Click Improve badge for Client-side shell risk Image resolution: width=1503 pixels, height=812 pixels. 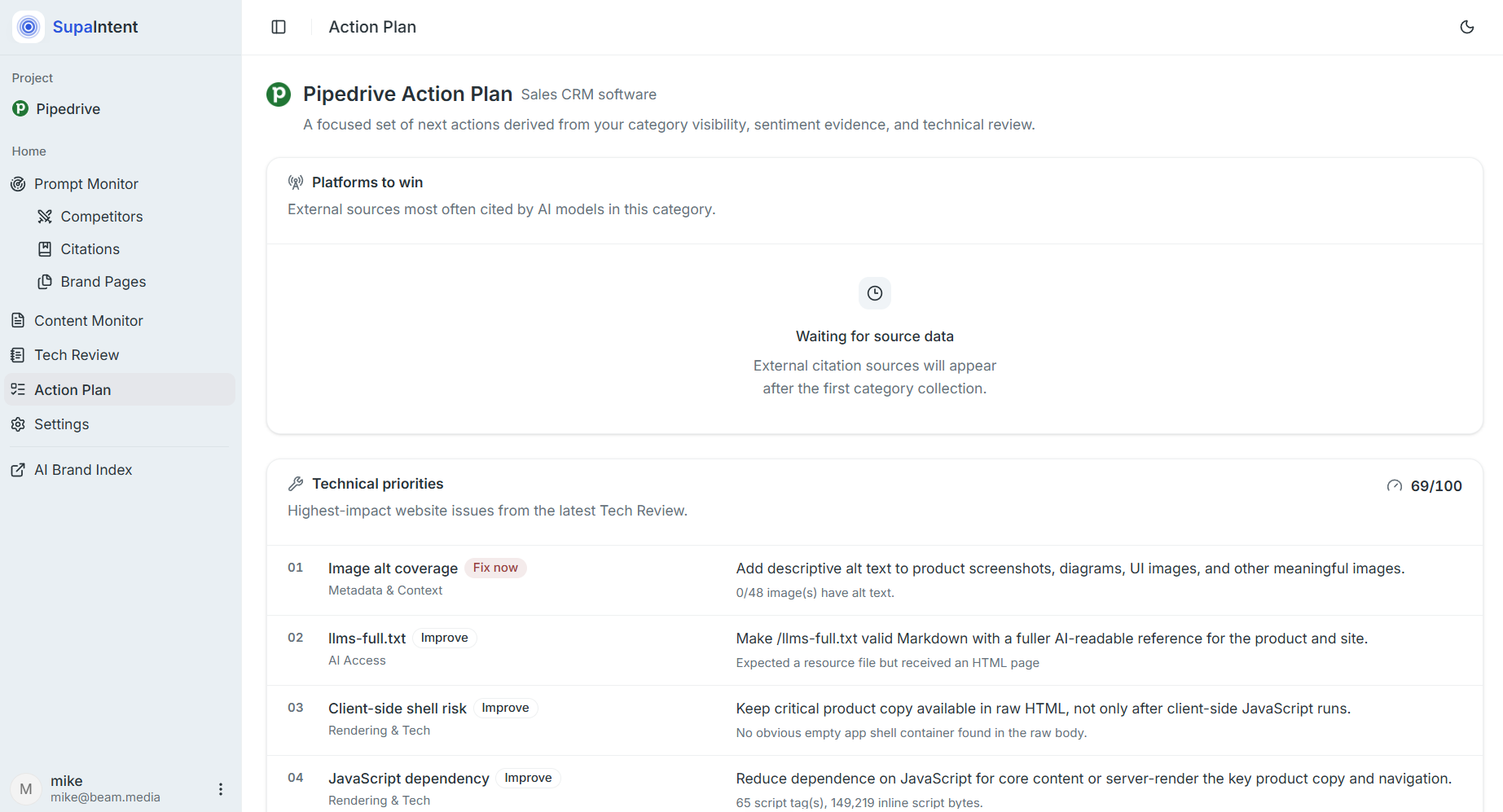pyautogui.click(x=505, y=708)
